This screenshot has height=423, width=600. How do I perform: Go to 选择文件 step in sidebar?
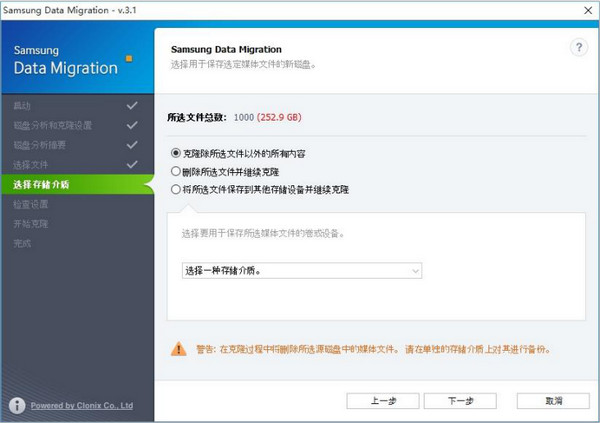click(x=31, y=165)
